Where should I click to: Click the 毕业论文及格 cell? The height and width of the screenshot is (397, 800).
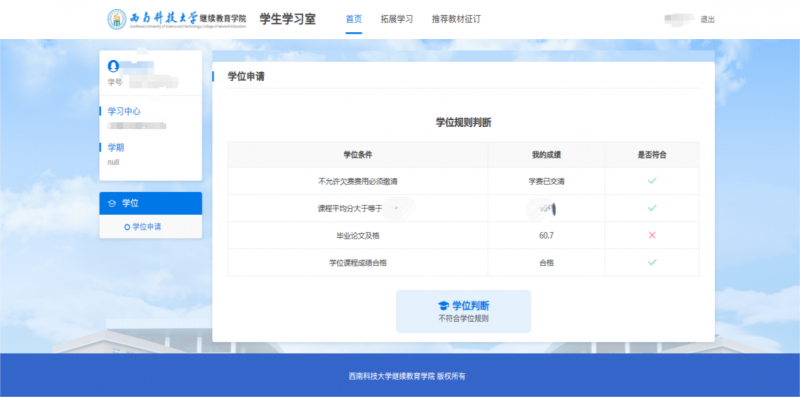tap(358, 236)
